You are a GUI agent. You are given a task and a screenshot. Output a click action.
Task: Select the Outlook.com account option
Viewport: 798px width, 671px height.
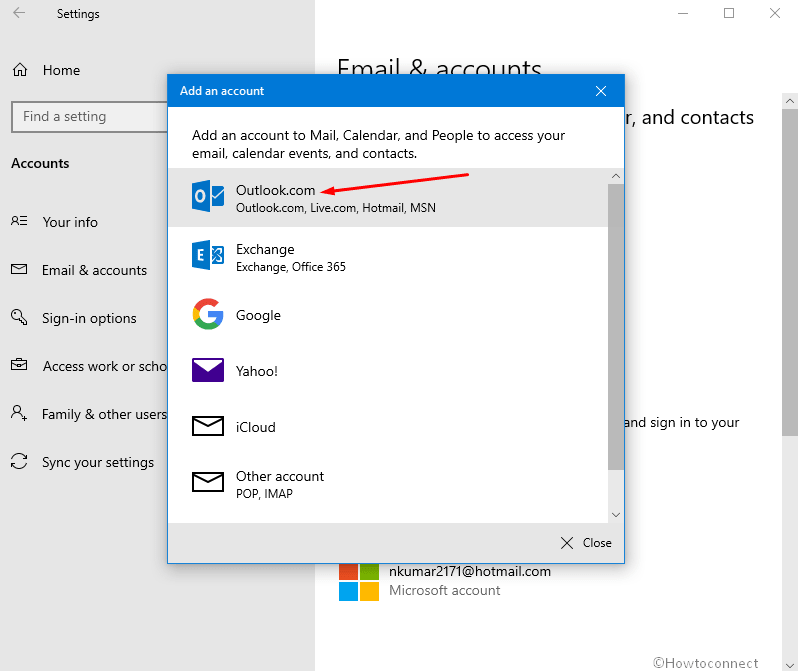tap(388, 198)
